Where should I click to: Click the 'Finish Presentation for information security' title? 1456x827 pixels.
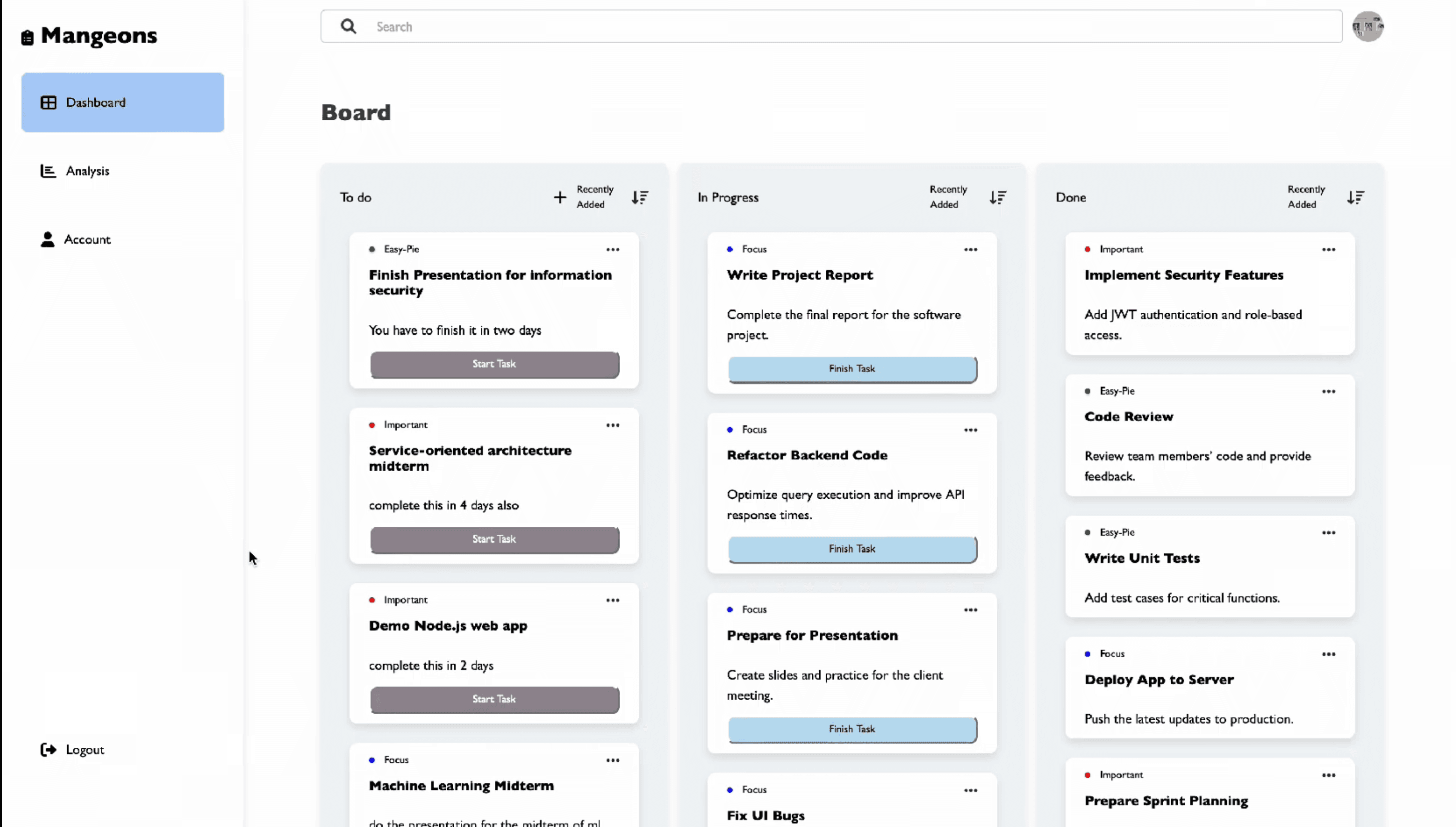tap(490, 282)
